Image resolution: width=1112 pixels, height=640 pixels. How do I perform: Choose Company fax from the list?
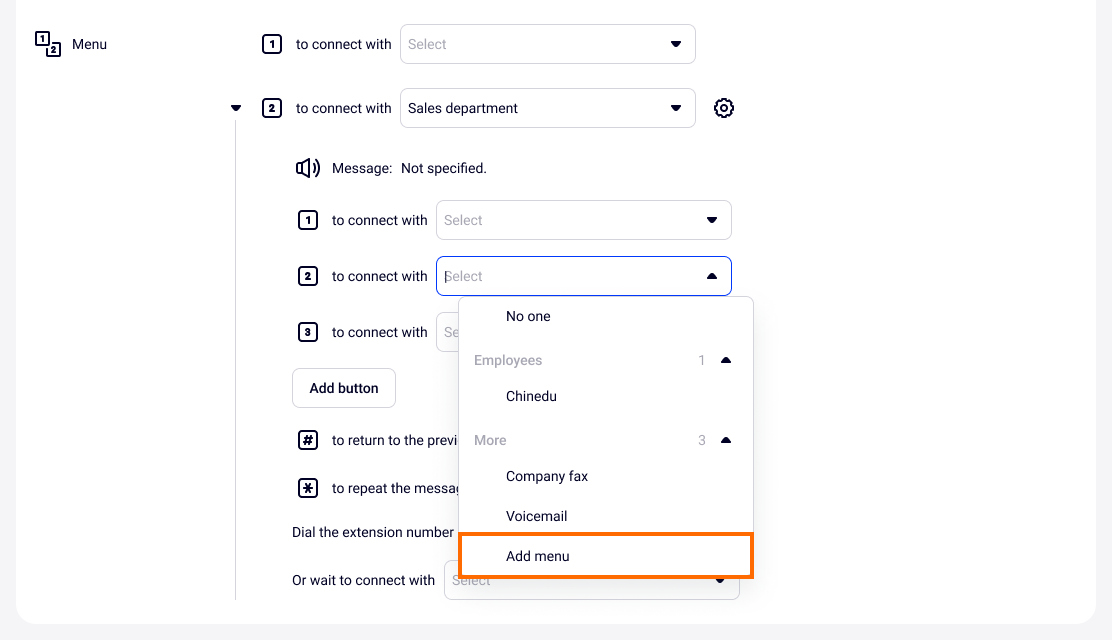[x=547, y=476]
